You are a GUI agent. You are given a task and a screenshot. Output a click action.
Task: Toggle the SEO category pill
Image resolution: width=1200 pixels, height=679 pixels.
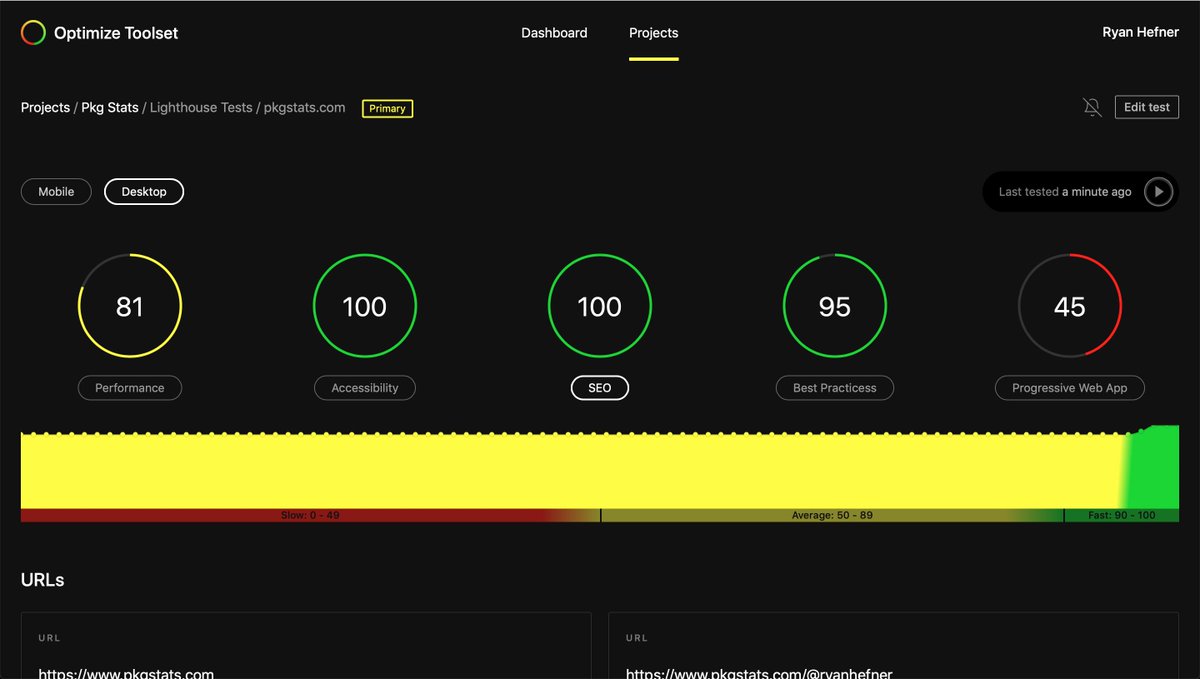(x=599, y=388)
